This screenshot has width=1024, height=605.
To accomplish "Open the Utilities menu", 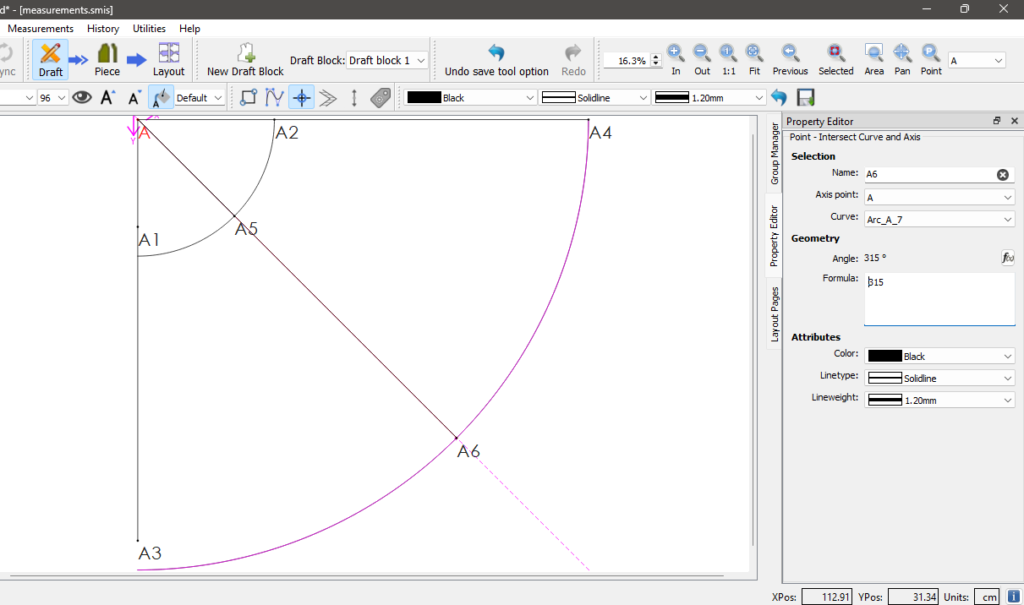I will [x=149, y=29].
